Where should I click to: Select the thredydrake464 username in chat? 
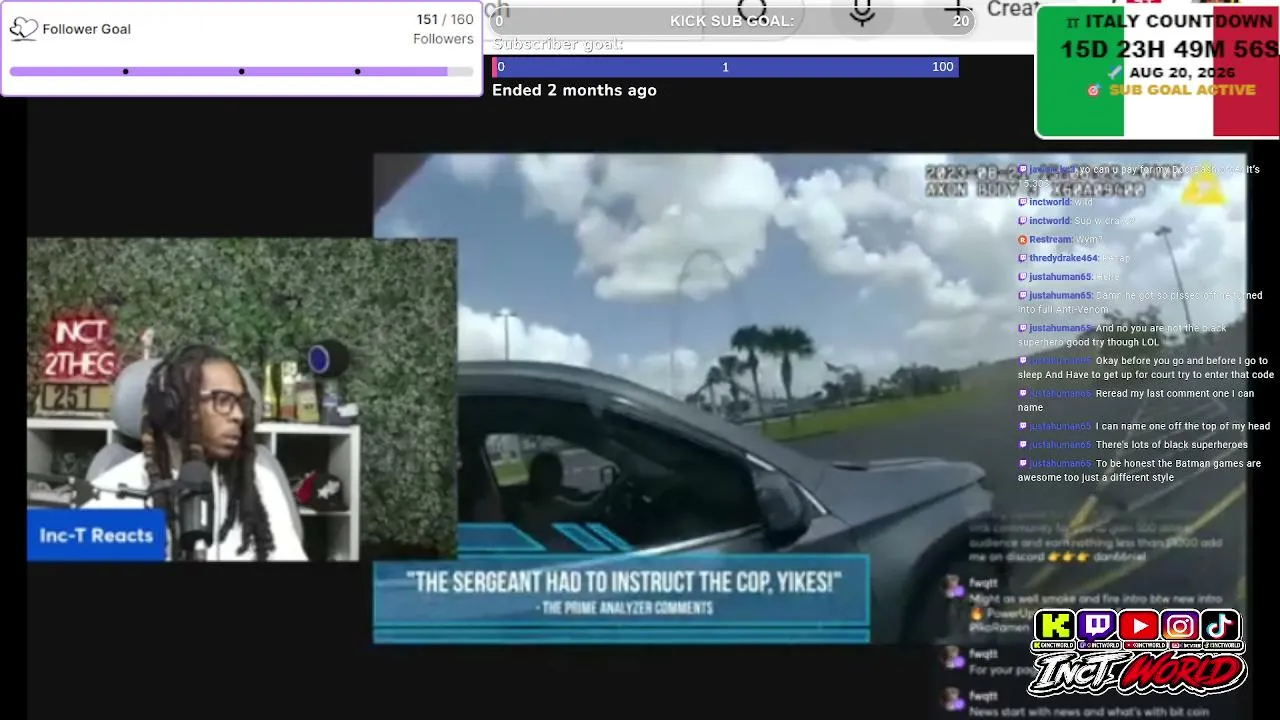(1064, 259)
